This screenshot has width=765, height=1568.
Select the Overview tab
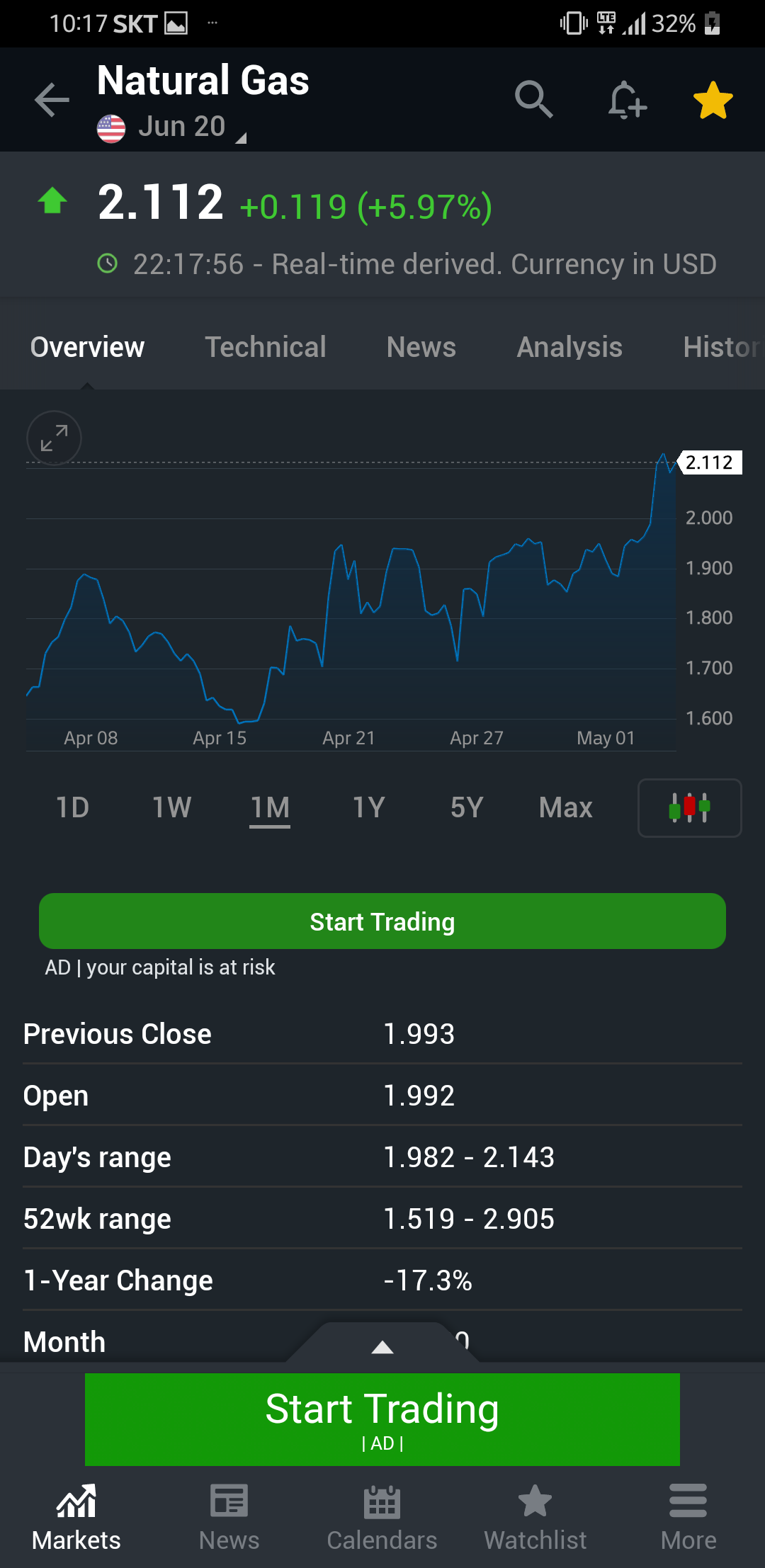click(87, 347)
